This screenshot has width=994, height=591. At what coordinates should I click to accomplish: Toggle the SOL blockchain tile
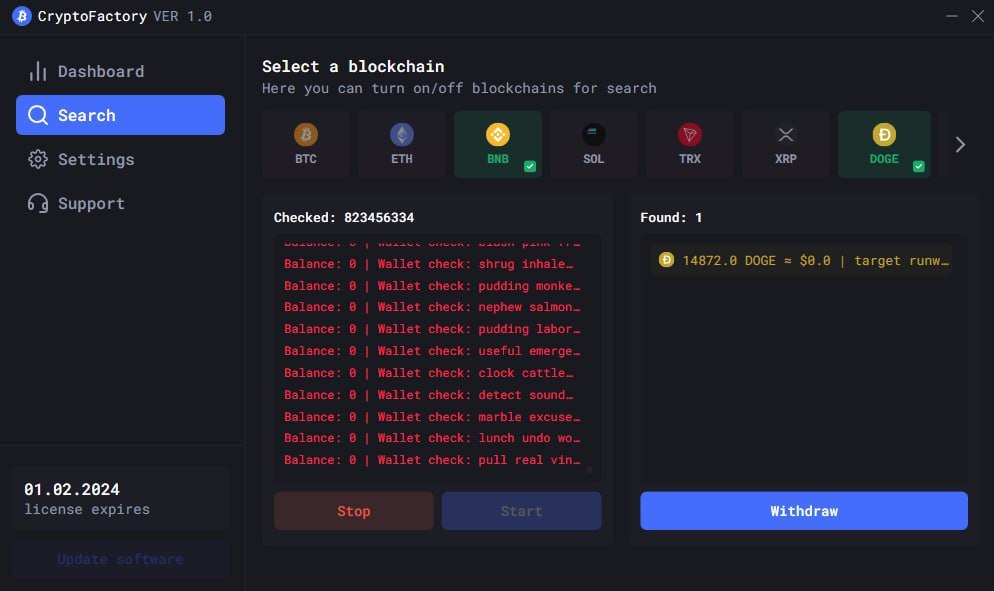pyautogui.click(x=594, y=144)
